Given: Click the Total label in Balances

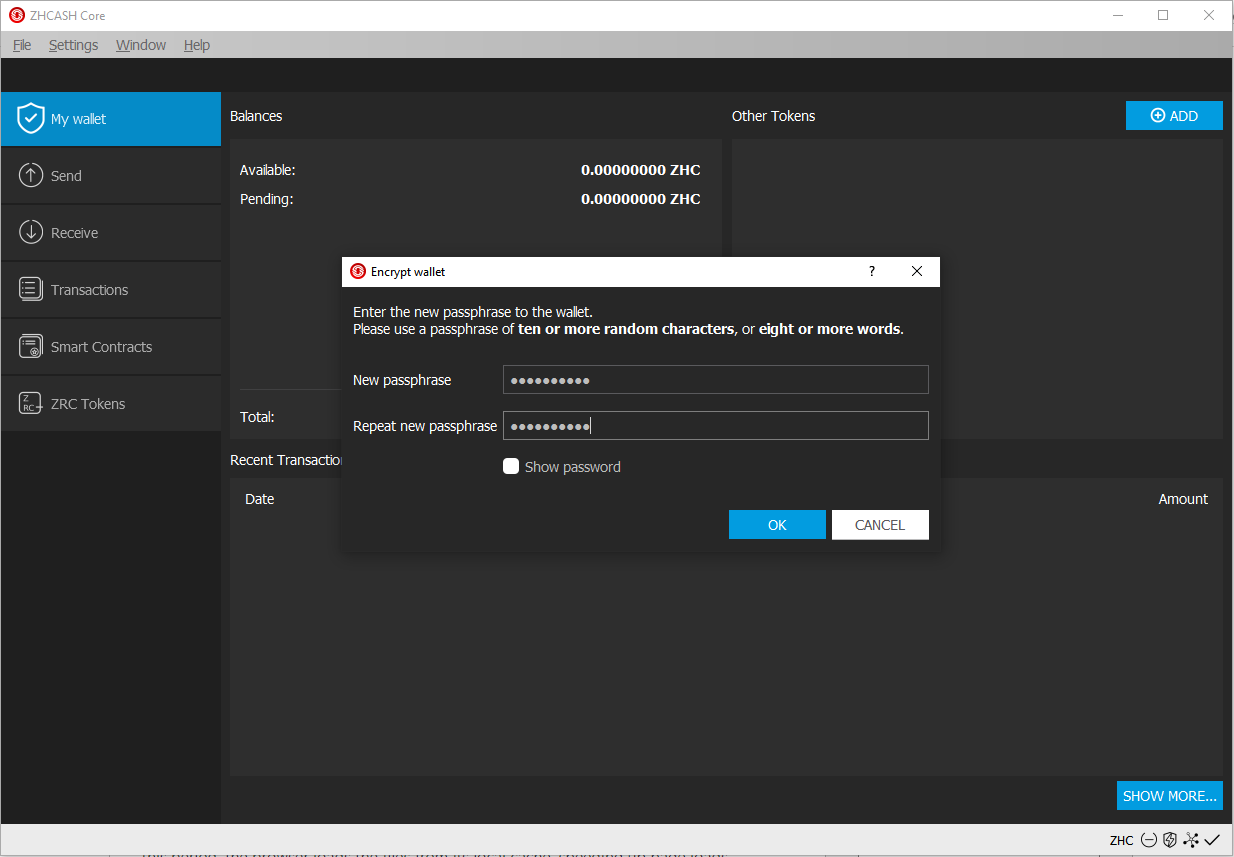Looking at the screenshot, I should tap(257, 417).
